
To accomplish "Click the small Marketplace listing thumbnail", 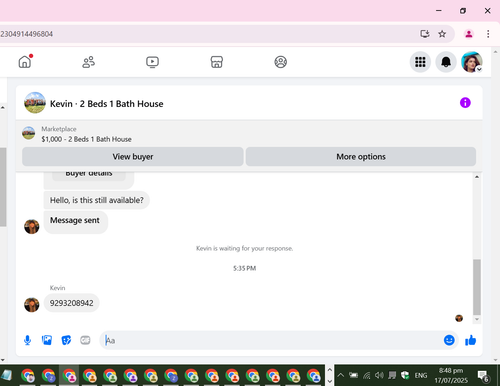I will pyautogui.click(x=29, y=133).
